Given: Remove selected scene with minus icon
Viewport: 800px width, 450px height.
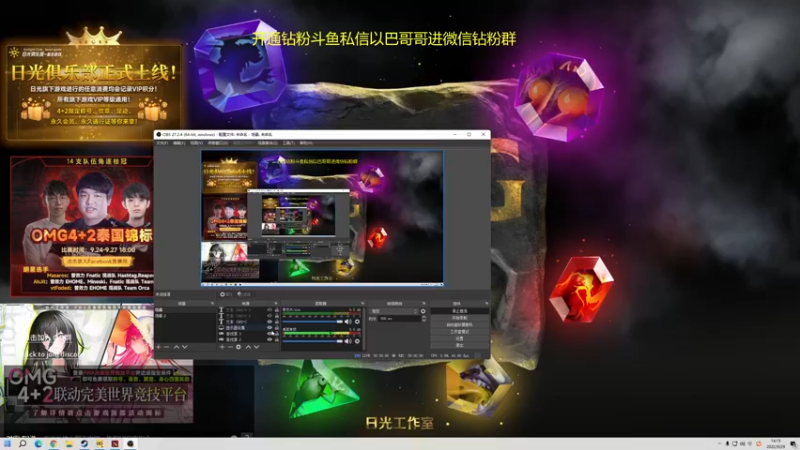Looking at the screenshot, I should (x=166, y=347).
